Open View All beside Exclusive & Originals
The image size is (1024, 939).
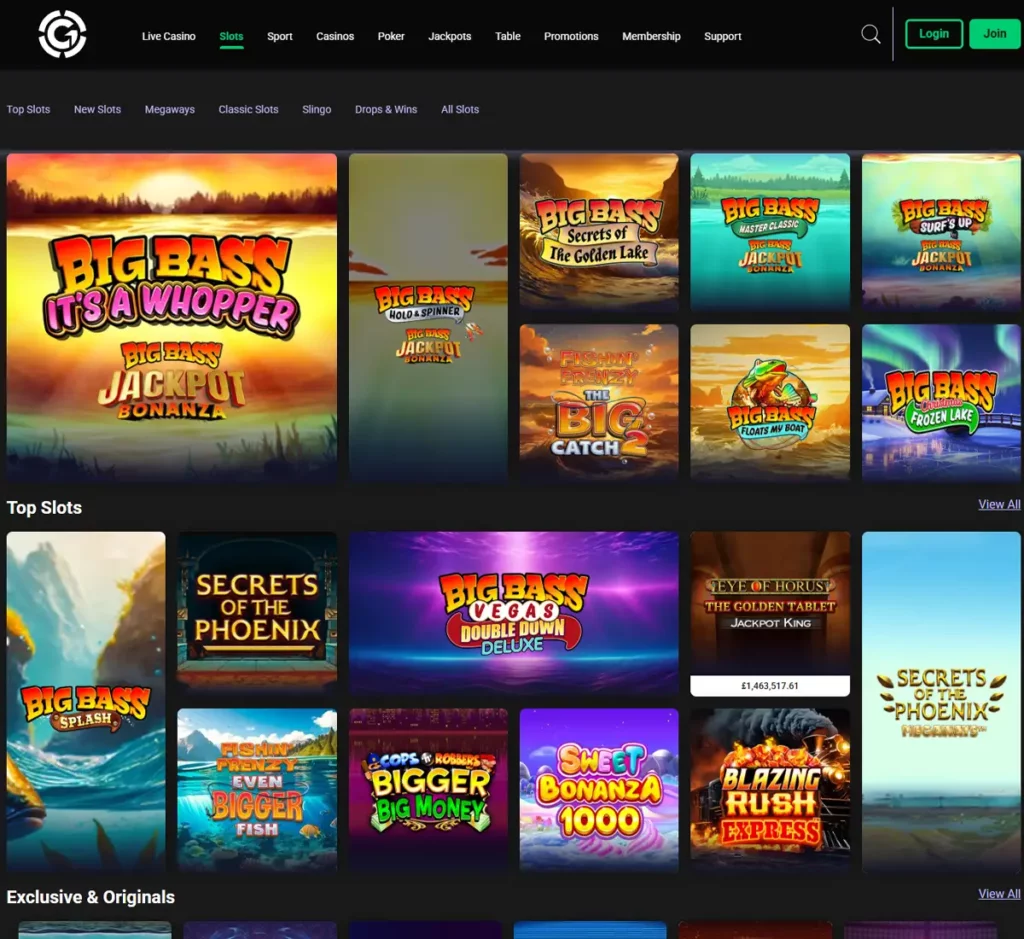[998, 893]
